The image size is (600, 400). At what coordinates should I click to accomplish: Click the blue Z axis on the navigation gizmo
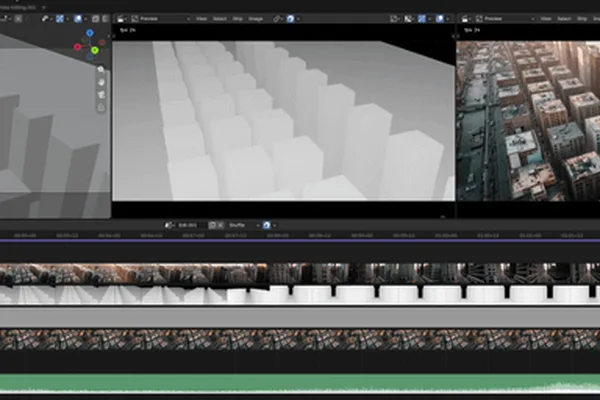coord(90,33)
